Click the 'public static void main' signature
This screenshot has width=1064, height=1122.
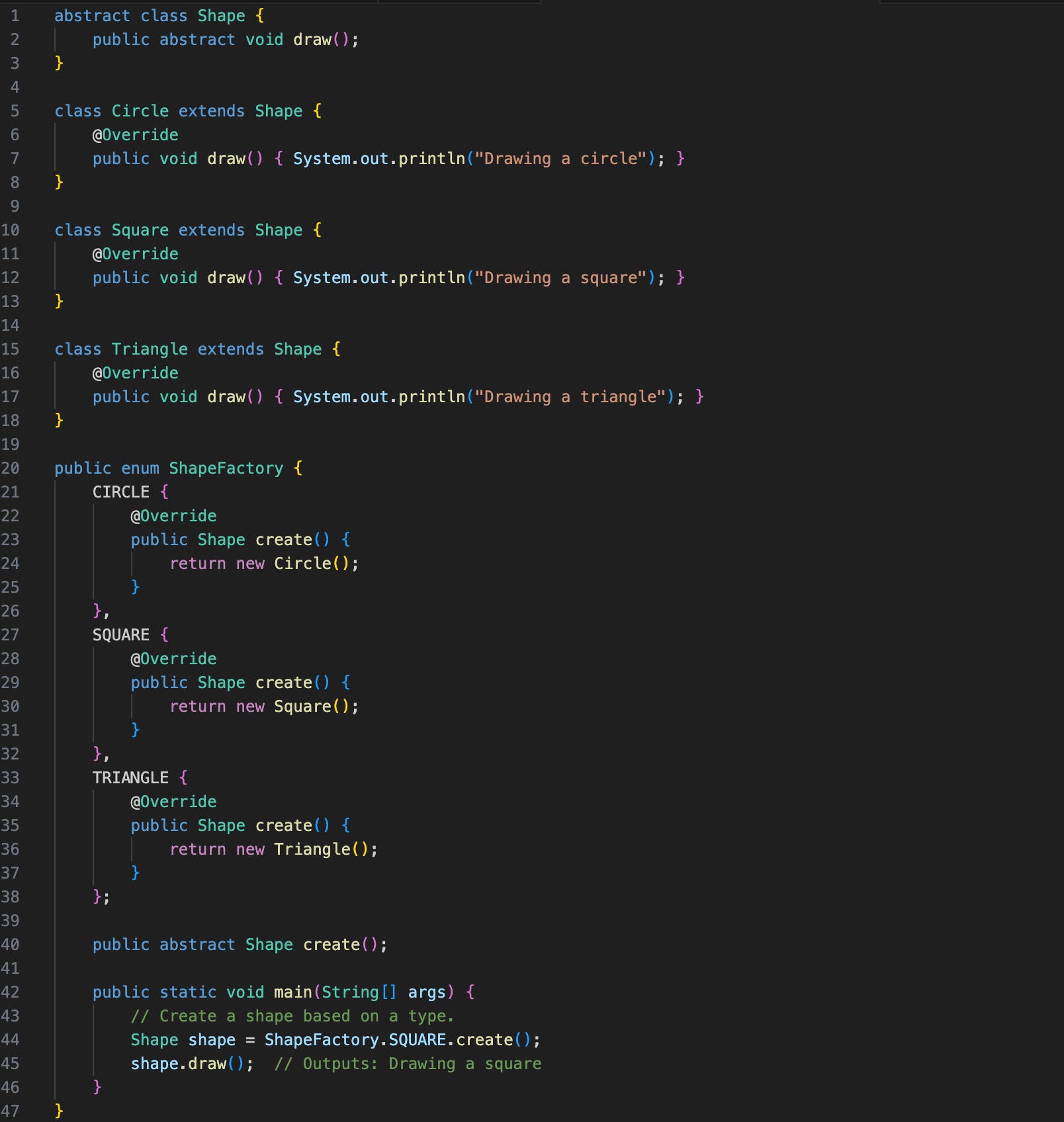[284, 992]
